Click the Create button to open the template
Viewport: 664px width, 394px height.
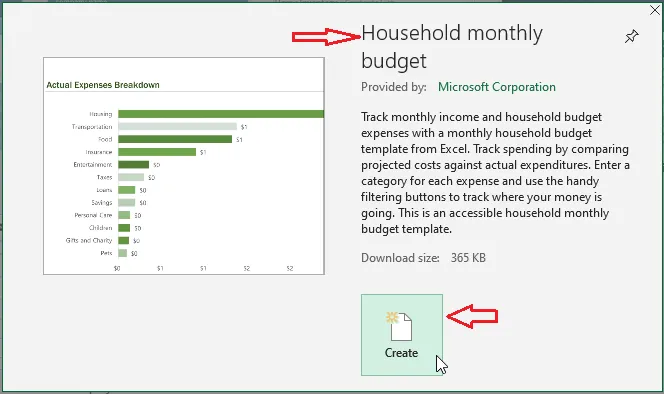pos(402,335)
